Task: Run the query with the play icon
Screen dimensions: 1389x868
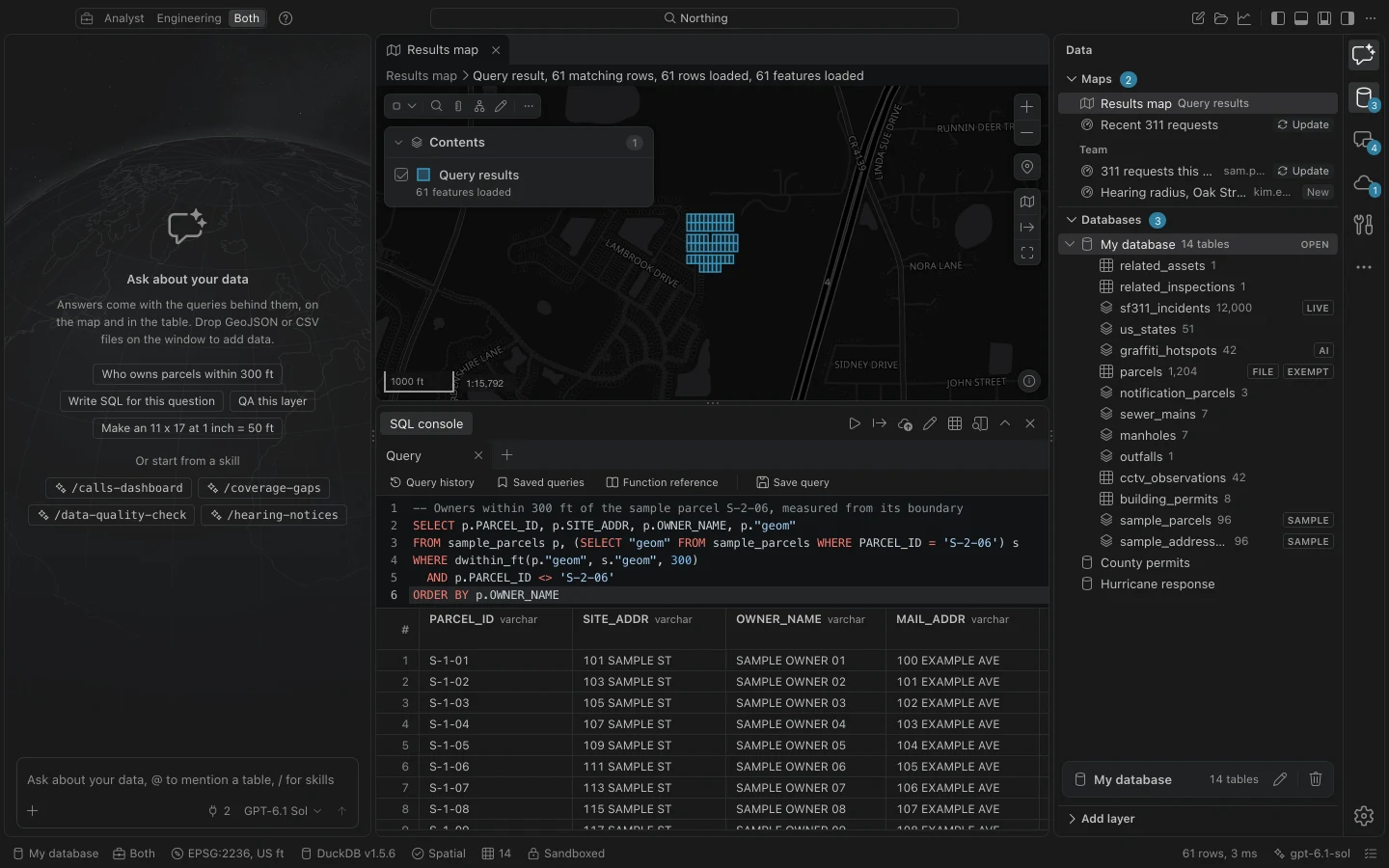Action: click(x=855, y=423)
